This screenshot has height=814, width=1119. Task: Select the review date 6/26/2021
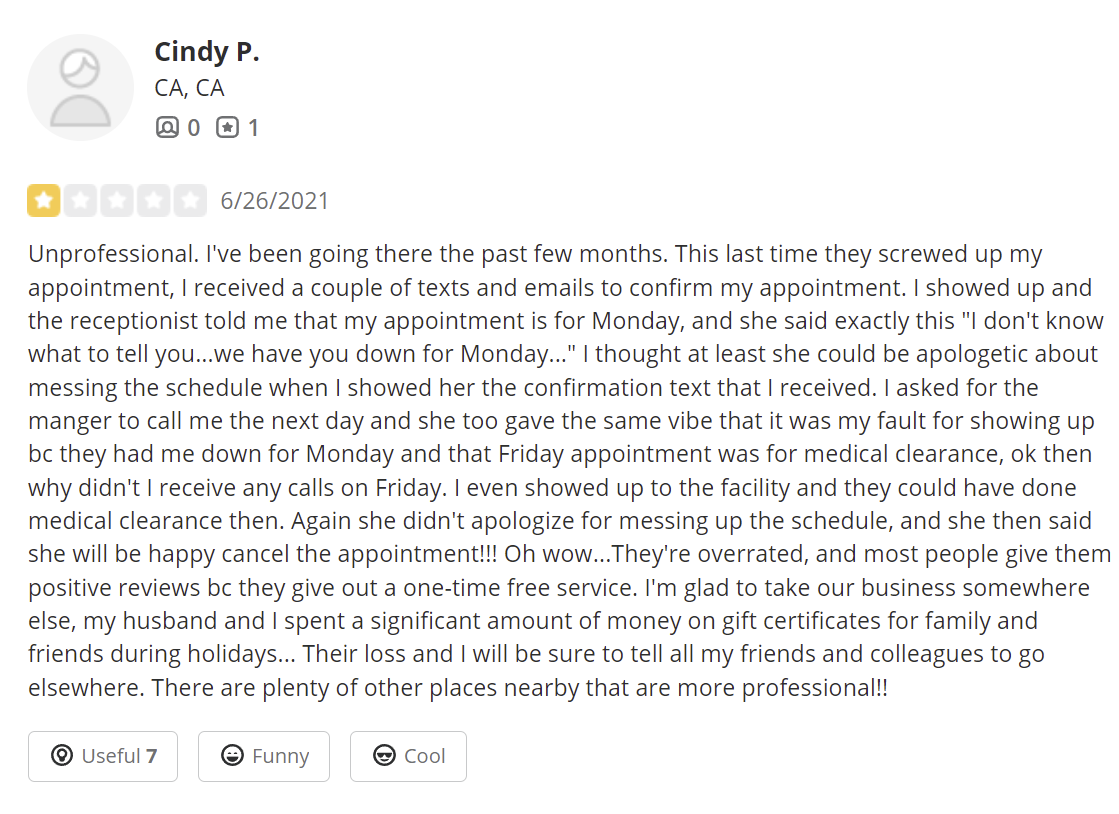[274, 201]
